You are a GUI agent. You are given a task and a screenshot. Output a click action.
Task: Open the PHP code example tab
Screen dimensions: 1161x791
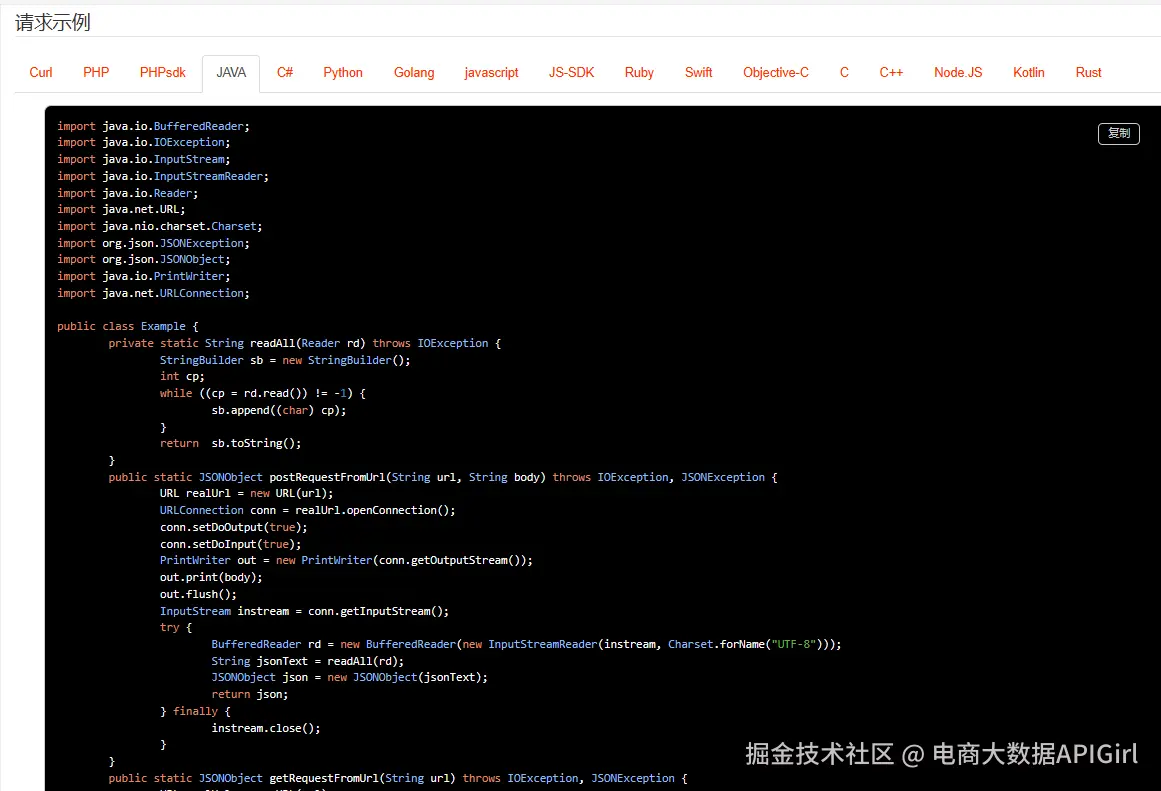[96, 73]
